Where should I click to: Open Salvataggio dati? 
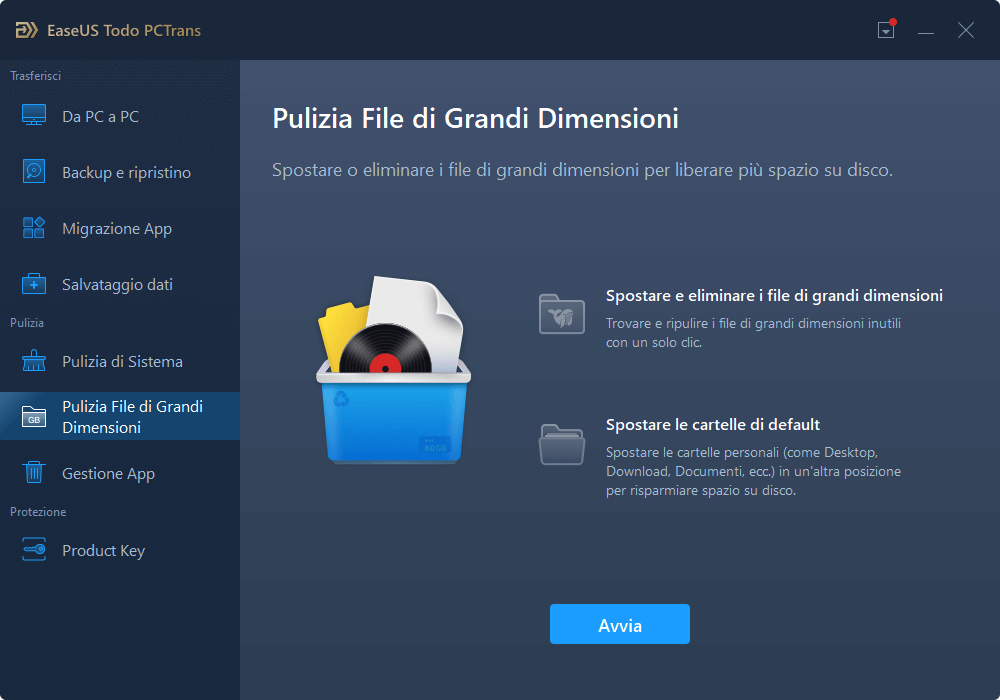(x=120, y=284)
